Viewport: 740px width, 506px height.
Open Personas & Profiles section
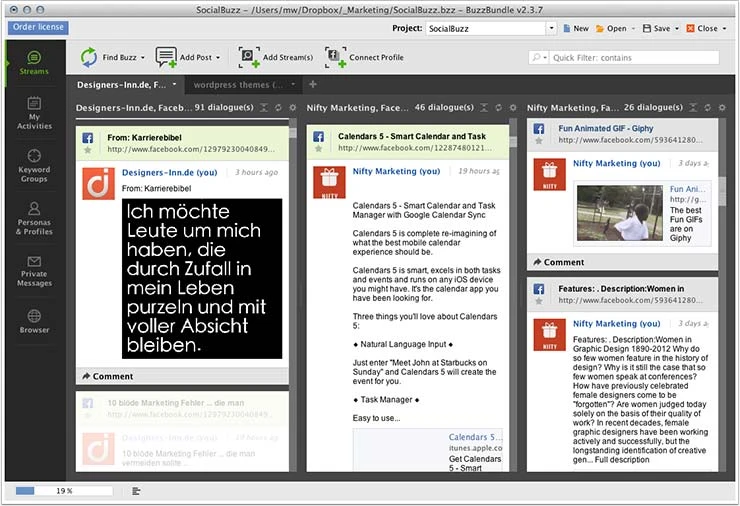coord(34,219)
